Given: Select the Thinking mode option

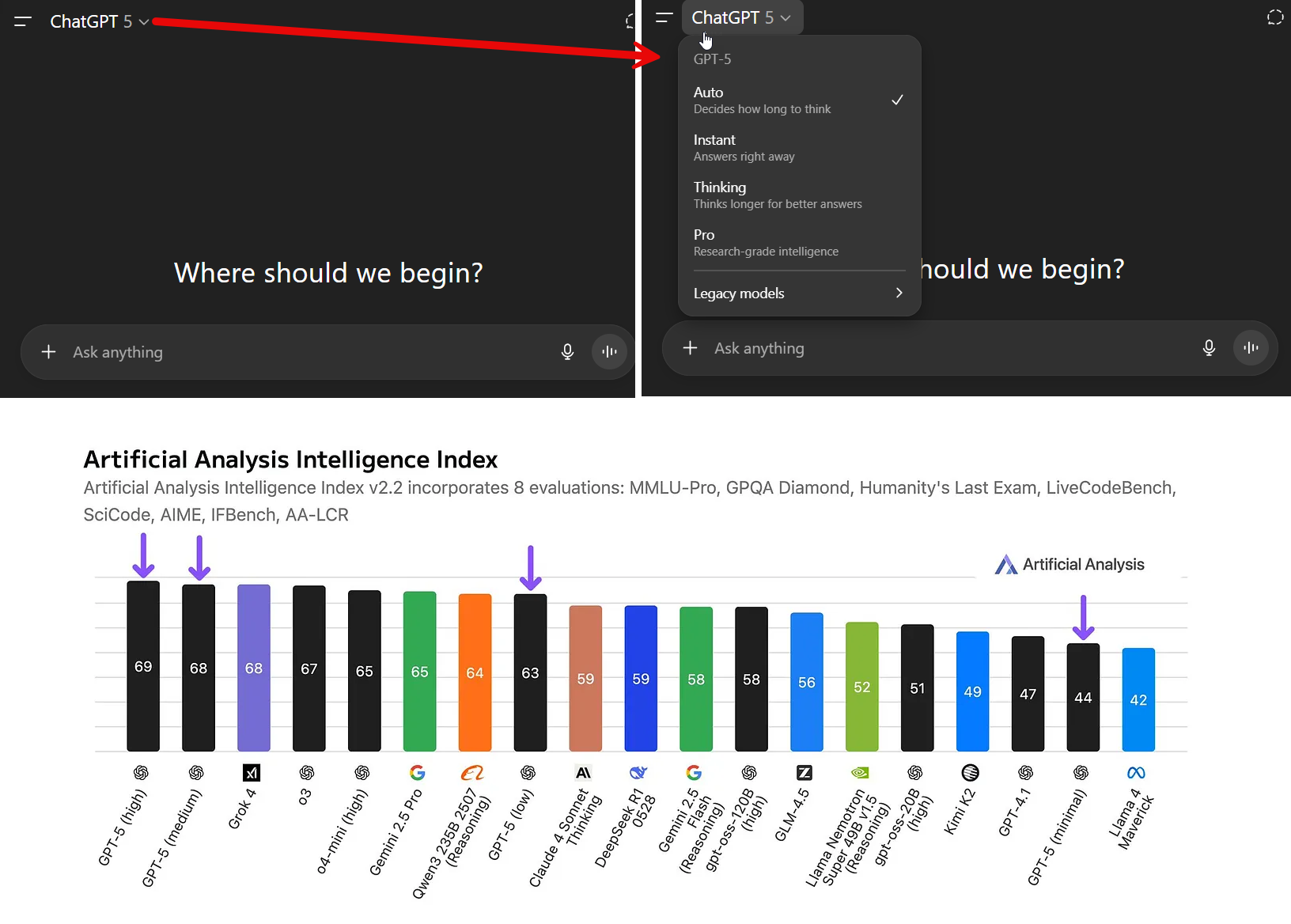Looking at the screenshot, I should [799, 195].
